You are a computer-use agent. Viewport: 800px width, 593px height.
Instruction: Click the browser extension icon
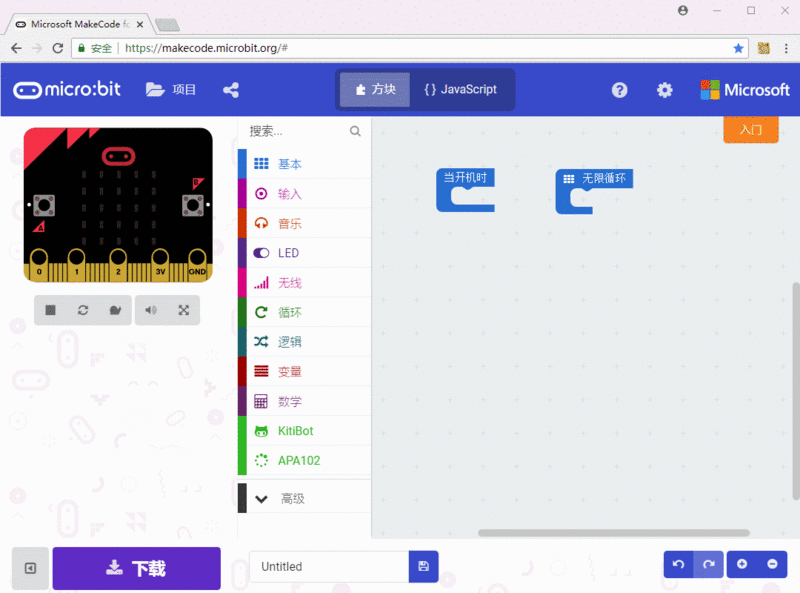pyautogui.click(x=763, y=48)
